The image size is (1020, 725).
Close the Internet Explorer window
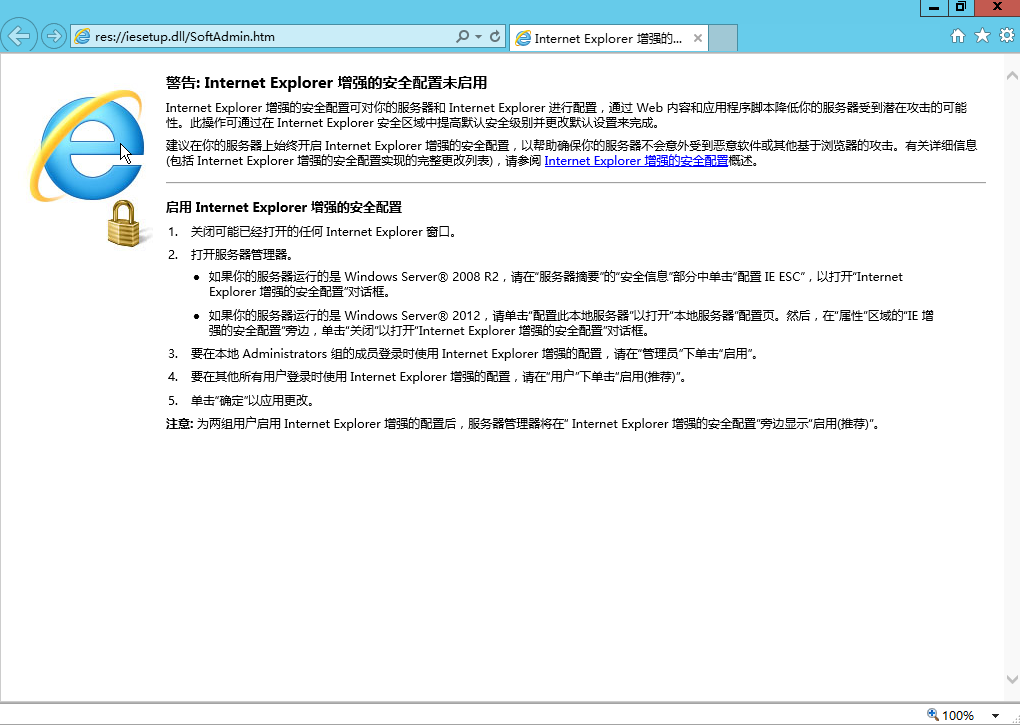click(x=997, y=8)
